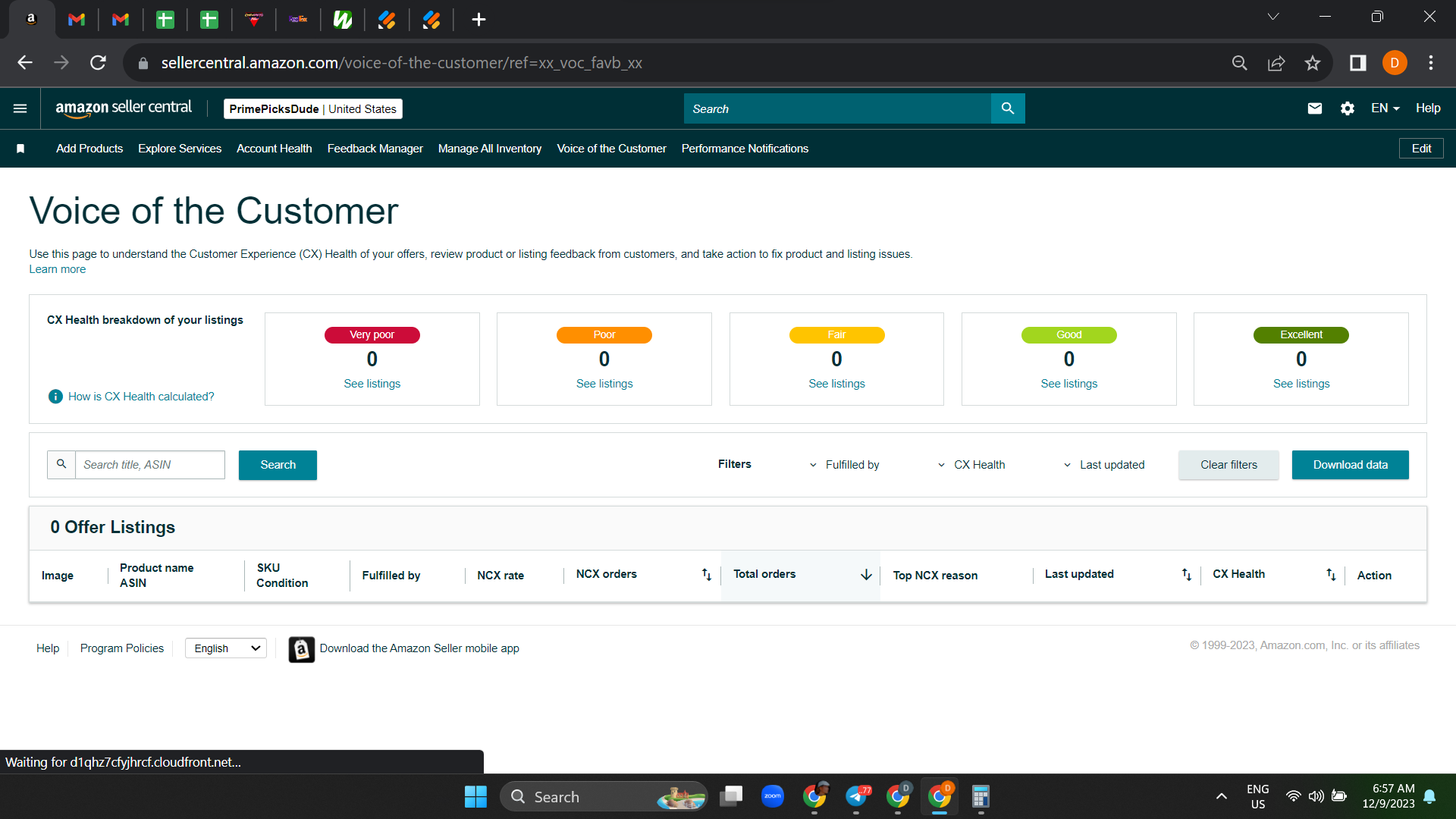The width and height of the screenshot is (1456, 819).
Task: Click the top Seller Central search field
Action: point(837,108)
